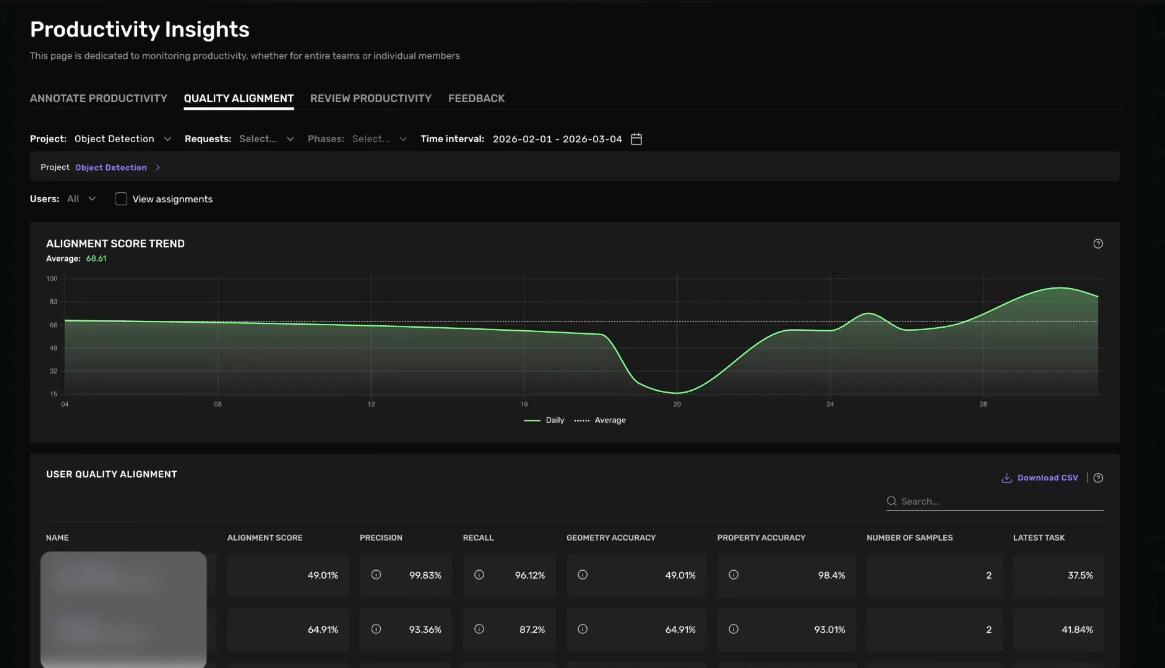This screenshot has height=668, width=1165.
Task: Sort by Precision column header
Action: [381, 538]
